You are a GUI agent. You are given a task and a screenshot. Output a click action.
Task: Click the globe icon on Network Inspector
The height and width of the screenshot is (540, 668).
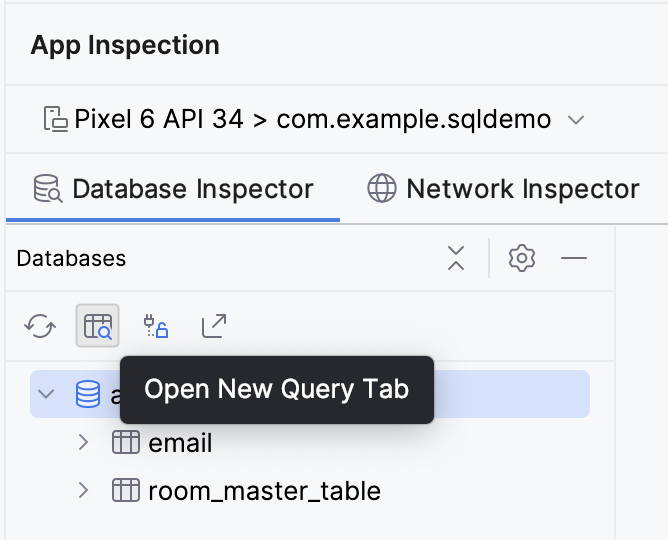[x=381, y=189]
